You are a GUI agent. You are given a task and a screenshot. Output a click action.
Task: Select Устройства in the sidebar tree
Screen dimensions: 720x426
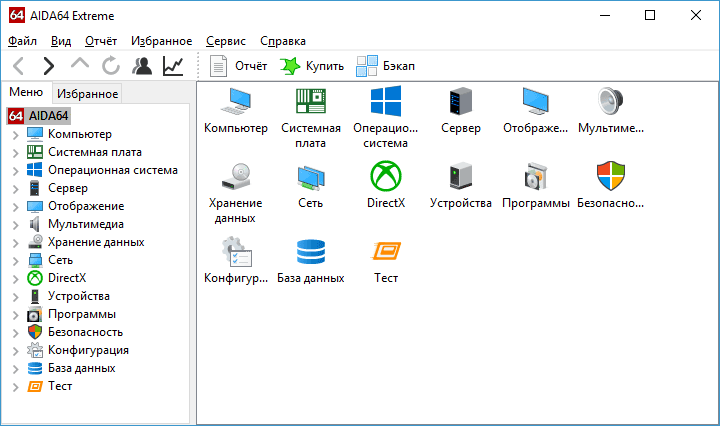pyautogui.click(x=78, y=296)
